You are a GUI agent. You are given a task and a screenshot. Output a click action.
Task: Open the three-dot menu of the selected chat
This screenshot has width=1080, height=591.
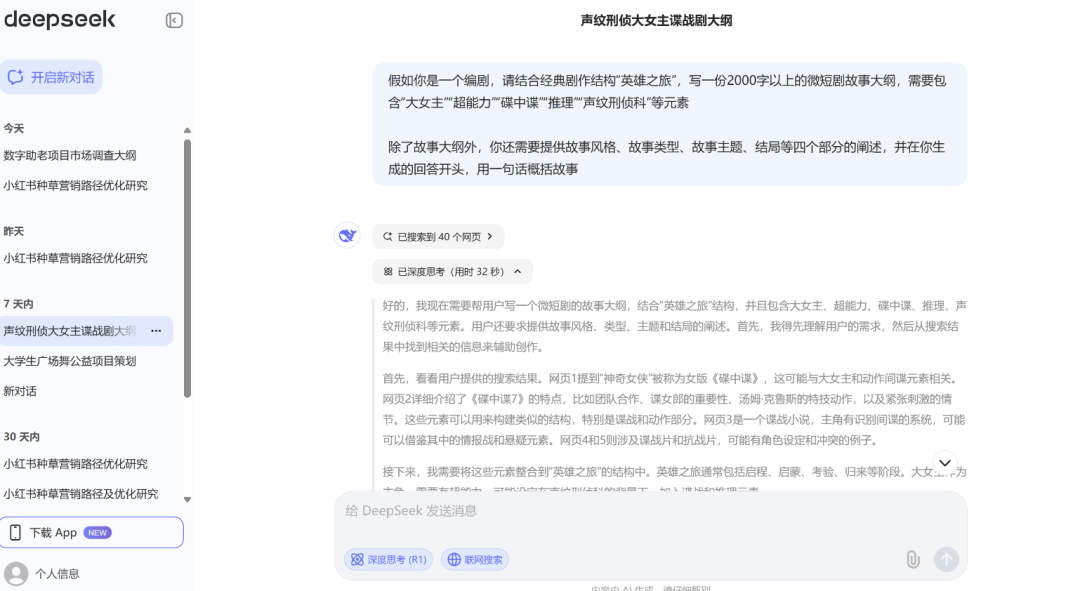click(x=156, y=331)
